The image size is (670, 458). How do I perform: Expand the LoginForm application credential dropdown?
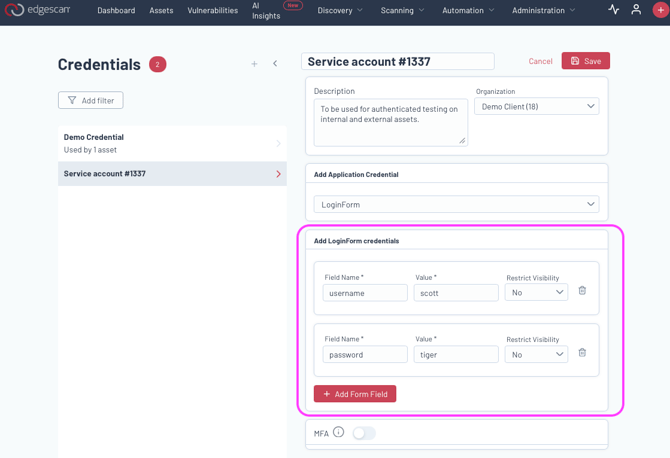(x=456, y=204)
